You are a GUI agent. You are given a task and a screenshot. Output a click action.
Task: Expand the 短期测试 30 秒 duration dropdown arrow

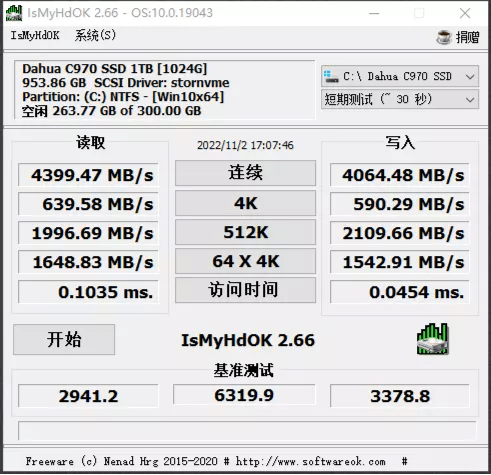click(x=470, y=99)
